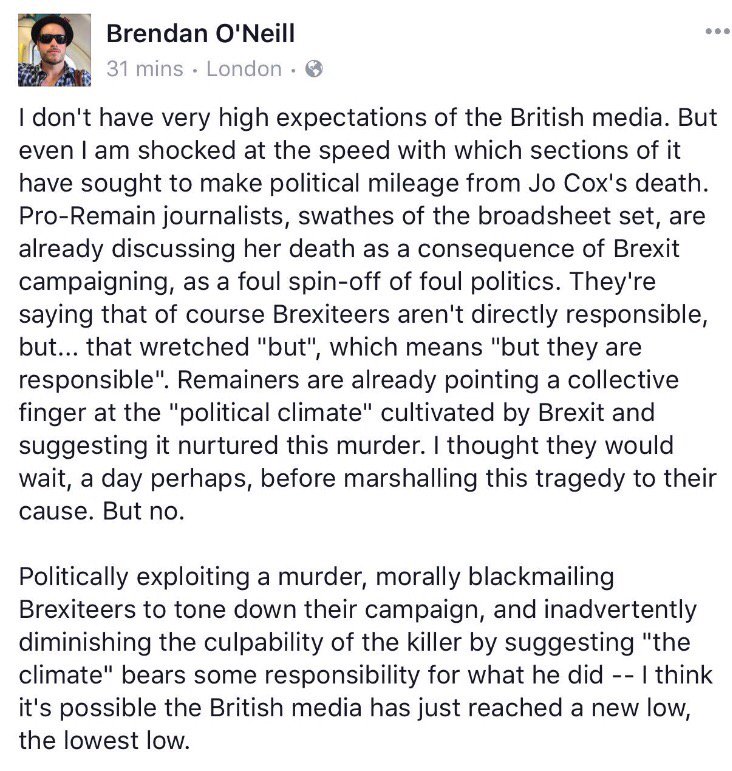Viewport: 732px width, 771px height.
Task: Click the second paragraph beginning "Politically exploiting"
Action: tap(366, 659)
